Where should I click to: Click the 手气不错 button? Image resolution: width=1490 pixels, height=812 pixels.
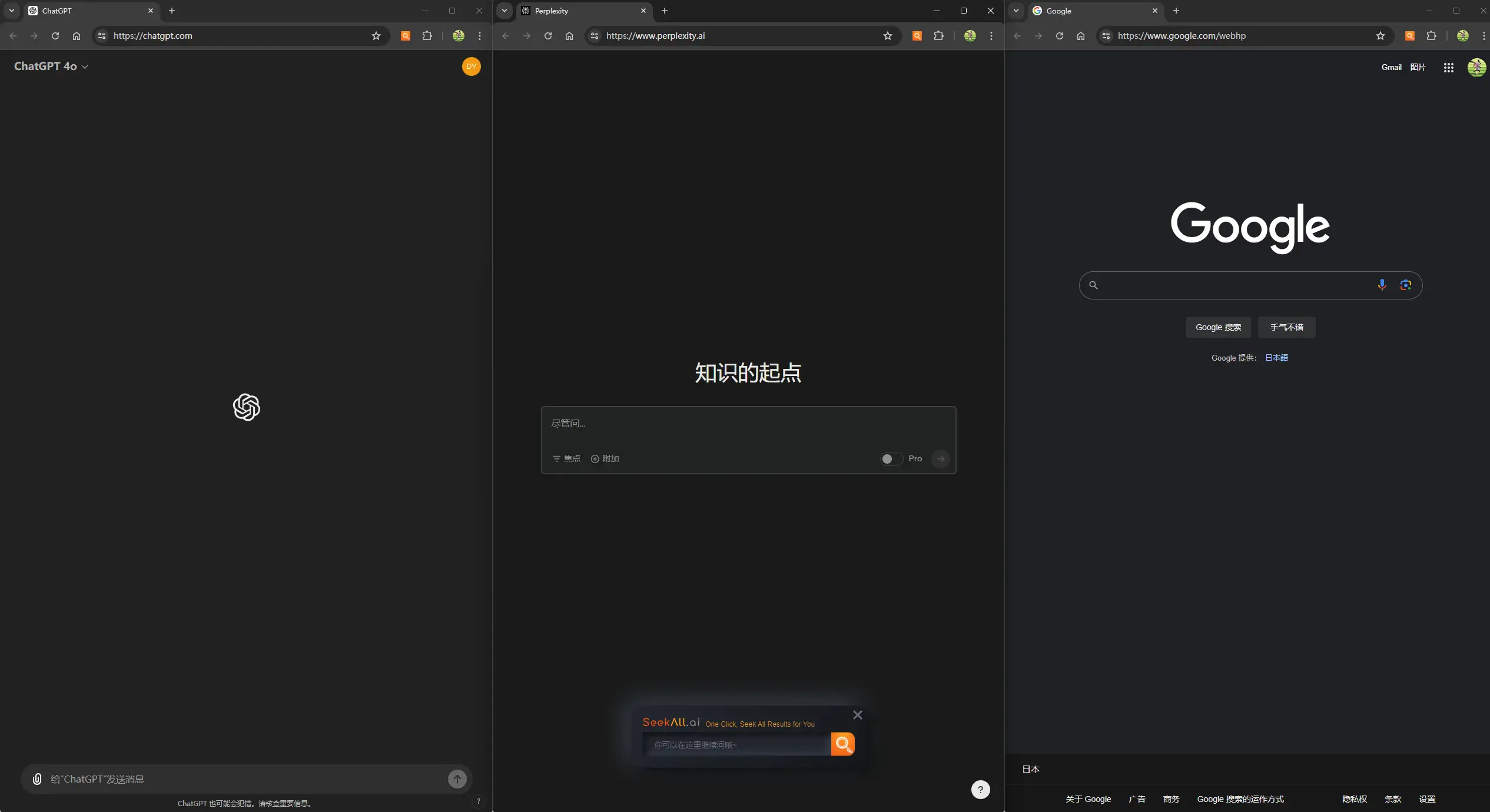click(x=1286, y=327)
